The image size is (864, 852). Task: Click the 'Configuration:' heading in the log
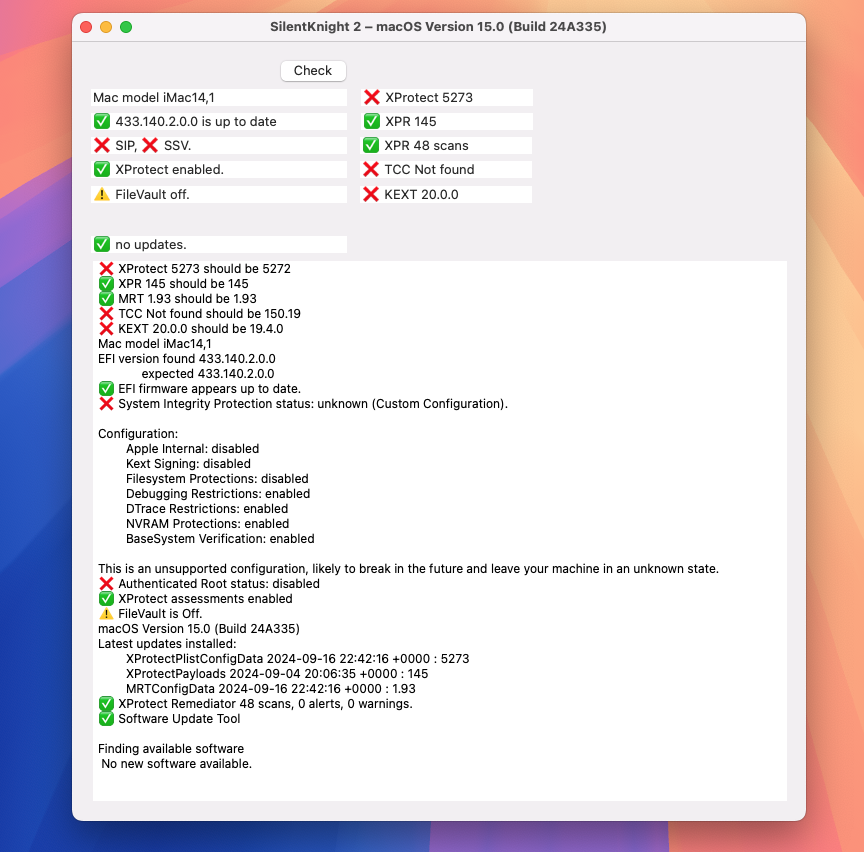click(x=138, y=434)
